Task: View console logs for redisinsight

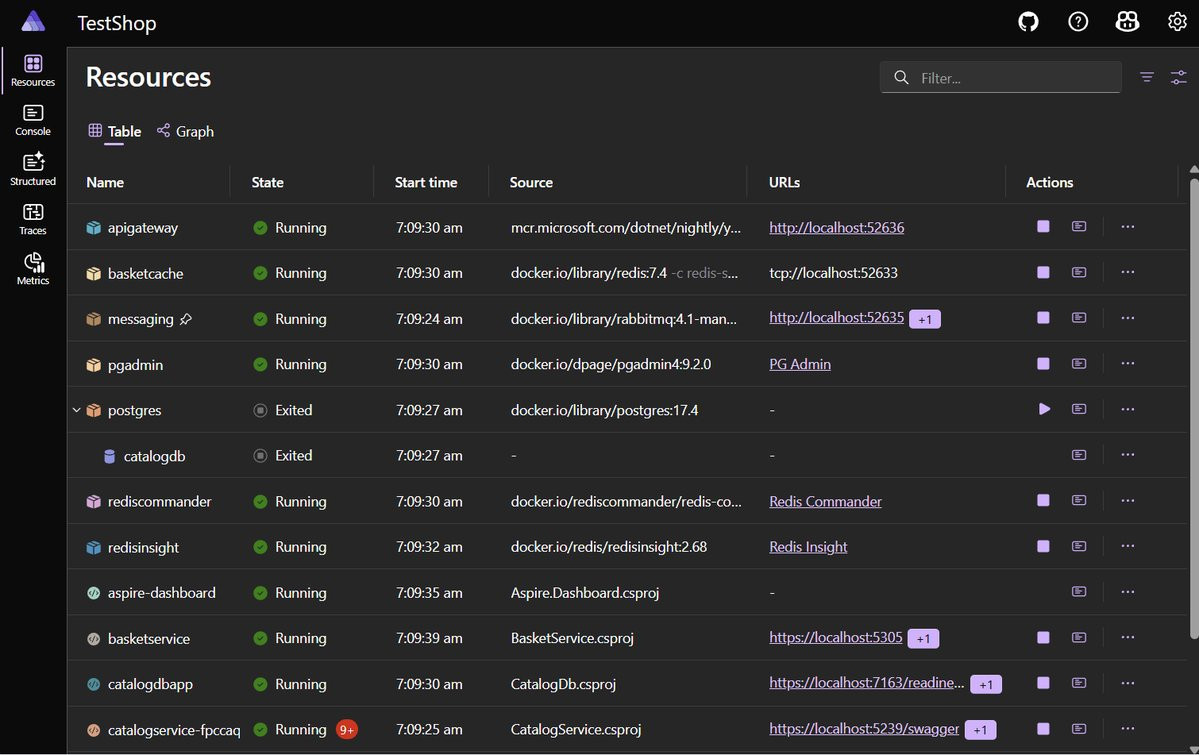Action: [1079, 546]
